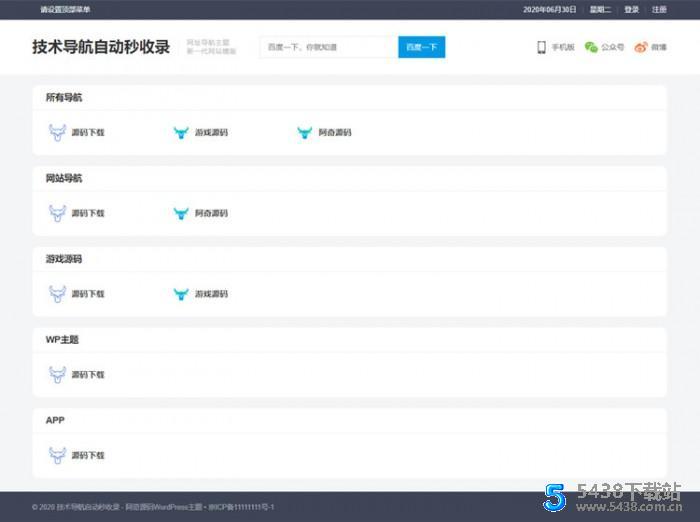Open 源码下载 link in 游戏源码 section
Viewport: 700px width, 522px height.
[x=88, y=294]
